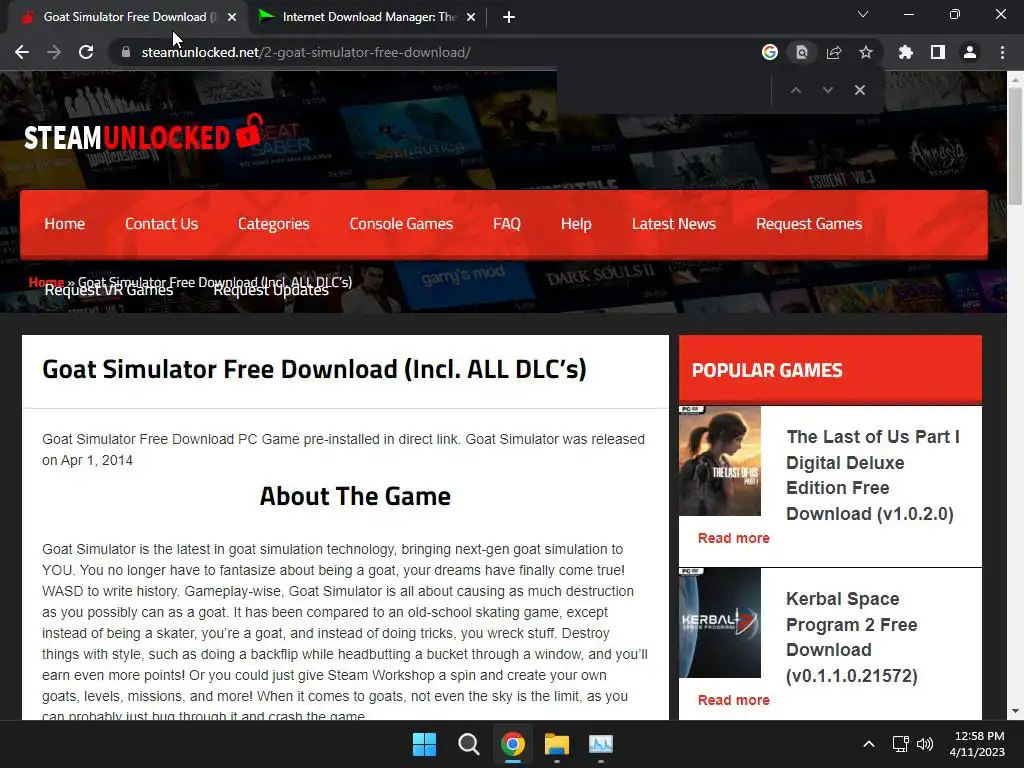This screenshot has width=1024, height=768.
Task: Open Contact Us menu item
Action: click(x=161, y=224)
